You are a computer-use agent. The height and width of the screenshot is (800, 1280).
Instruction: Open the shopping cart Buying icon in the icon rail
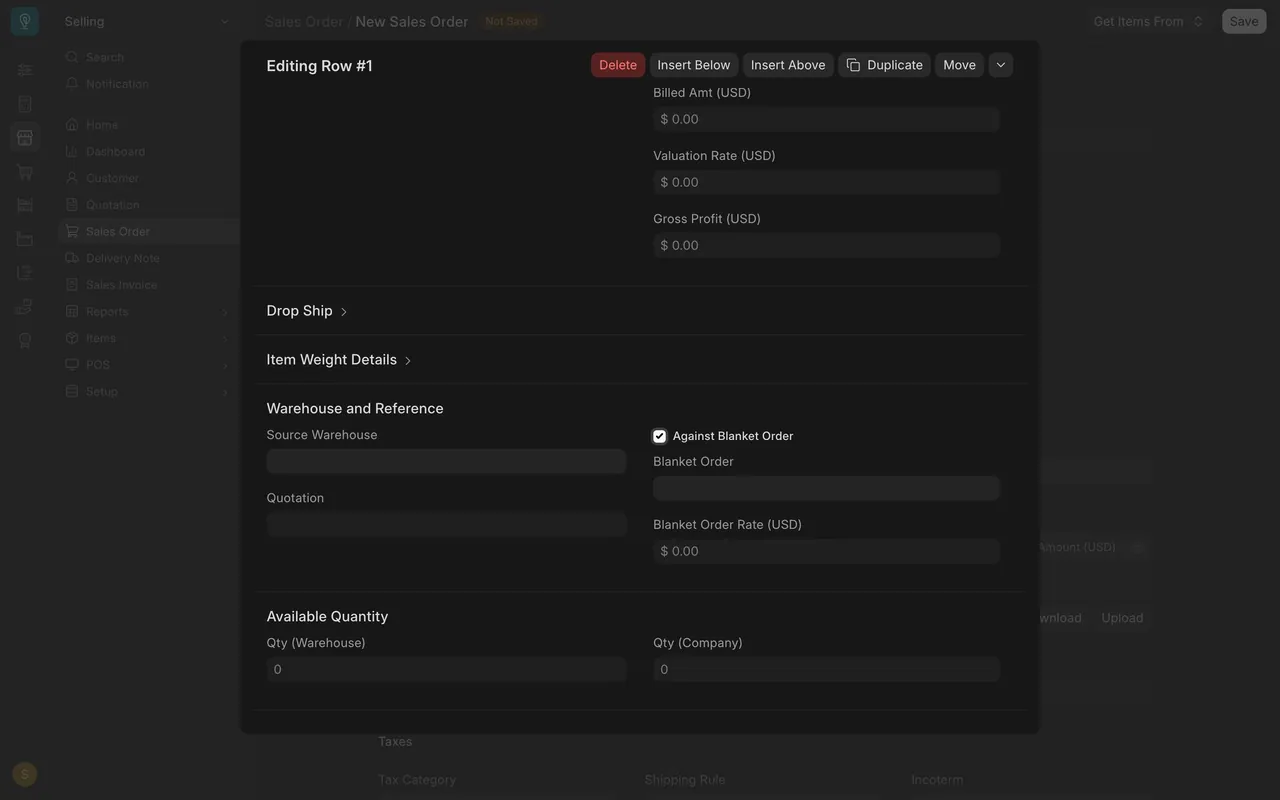coord(25,172)
